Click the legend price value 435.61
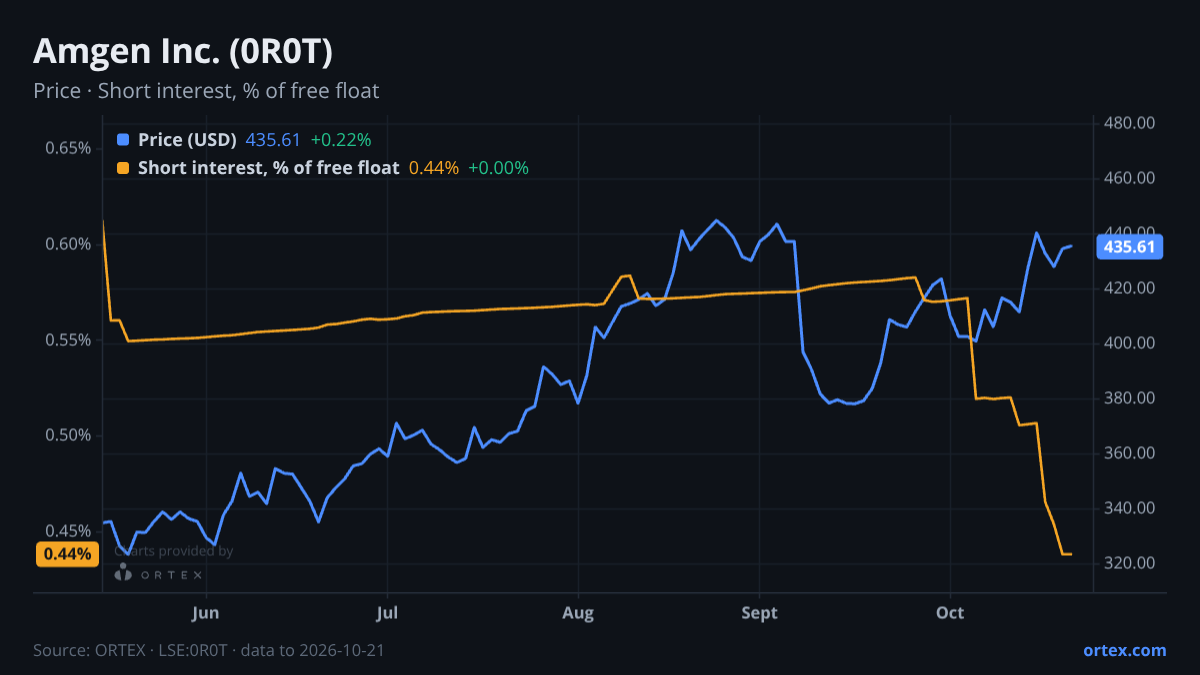The width and height of the screenshot is (1200, 675). click(x=273, y=140)
